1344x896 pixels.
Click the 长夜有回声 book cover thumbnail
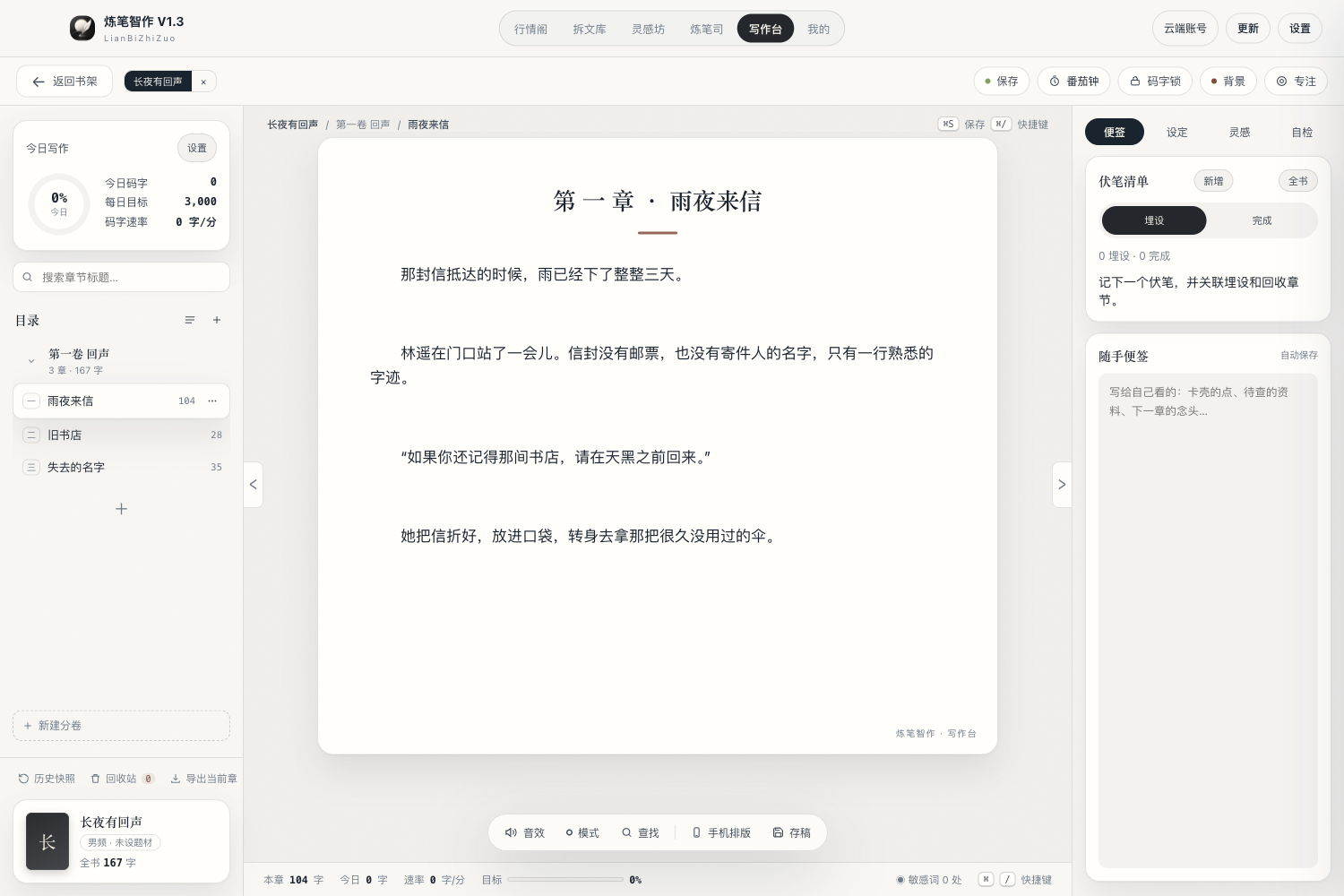pos(47,841)
